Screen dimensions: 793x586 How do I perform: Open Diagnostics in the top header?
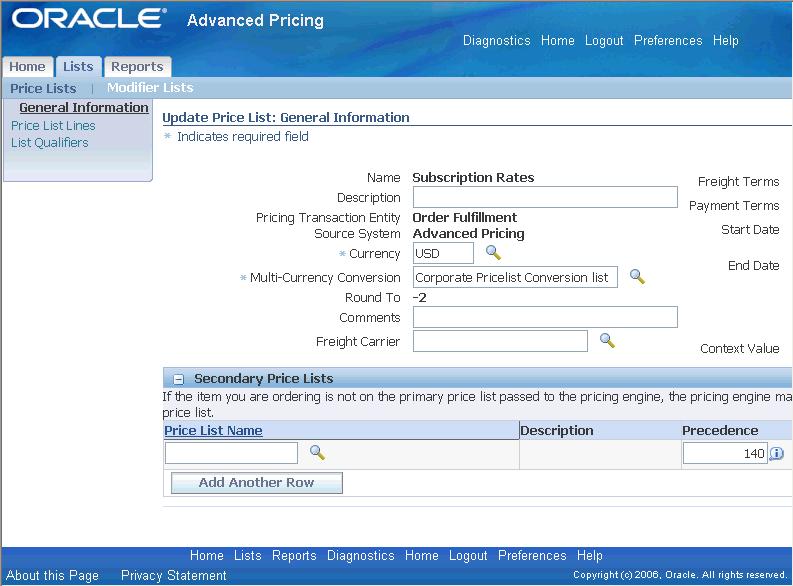[x=497, y=40]
